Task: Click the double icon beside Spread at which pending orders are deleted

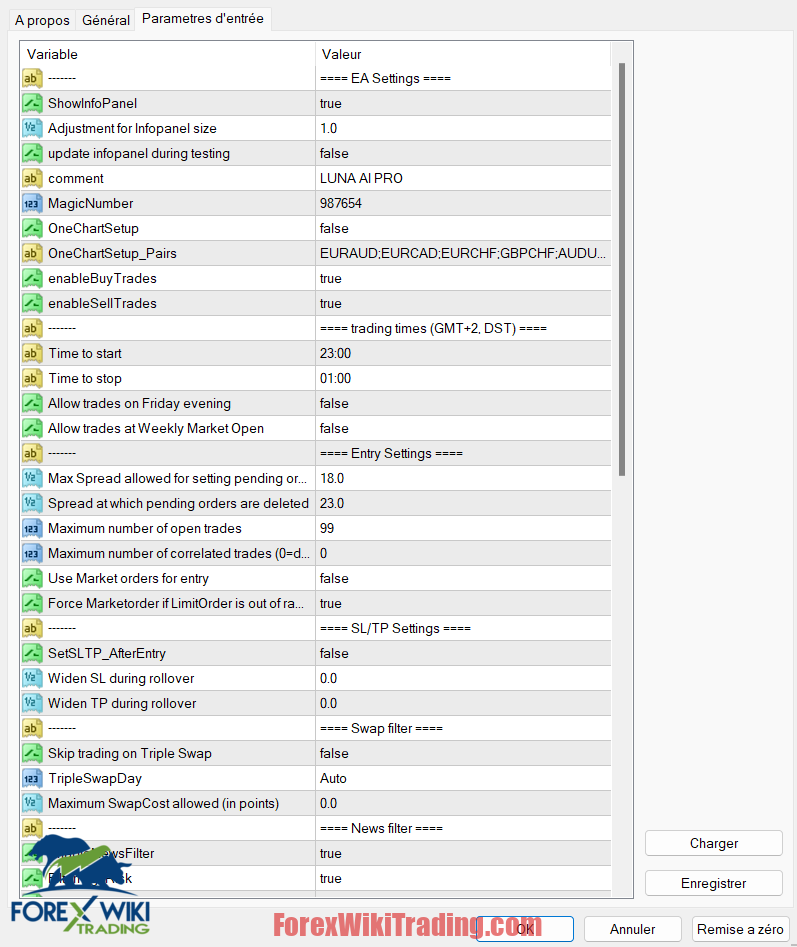Action: pos(32,503)
